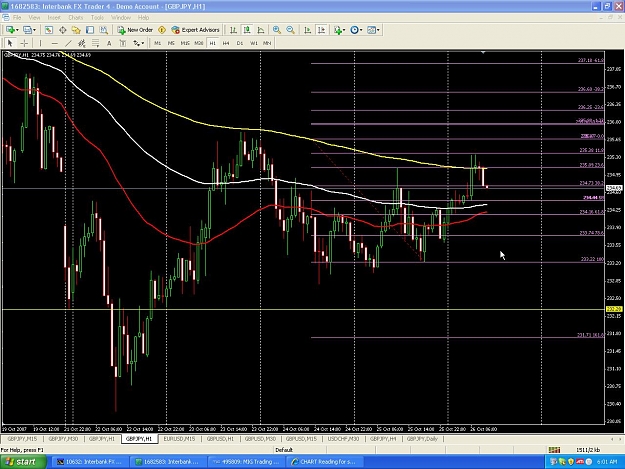625x469 pixels.
Task: Toggle chart auto scroll
Action: [x=307, y=30]
